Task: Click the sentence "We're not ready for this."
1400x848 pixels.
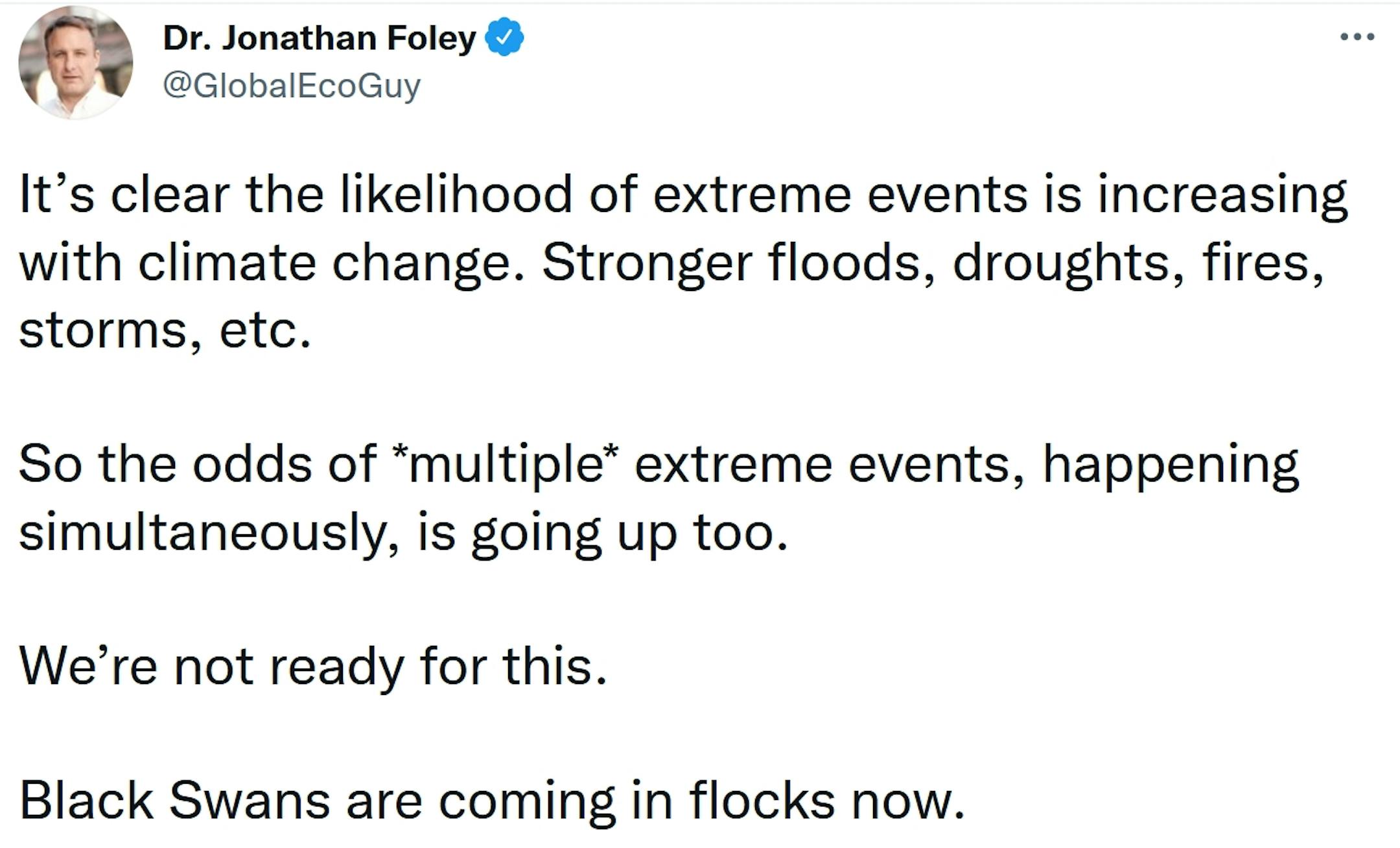Action: point(314,666)
